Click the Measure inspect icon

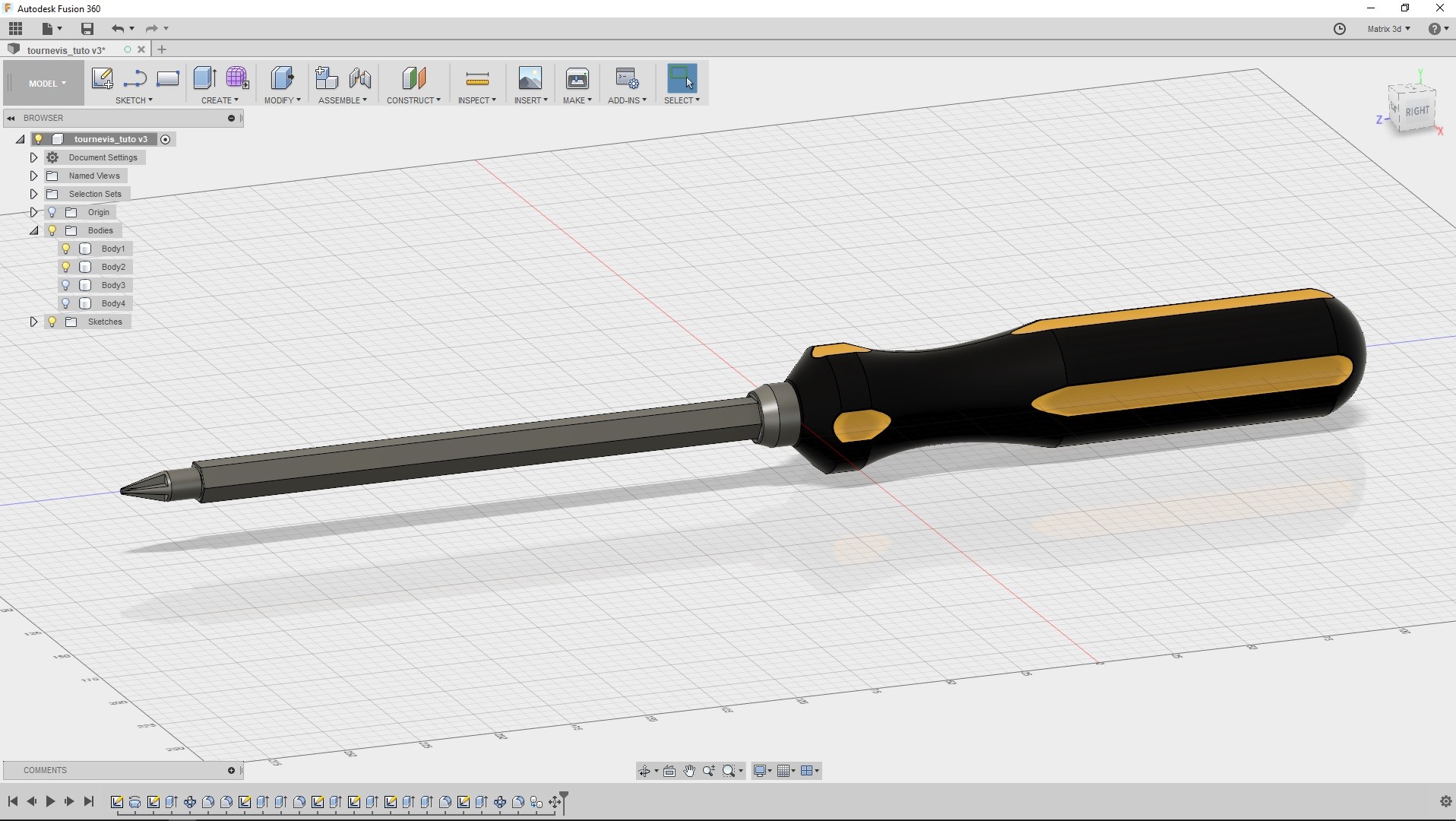477,78
